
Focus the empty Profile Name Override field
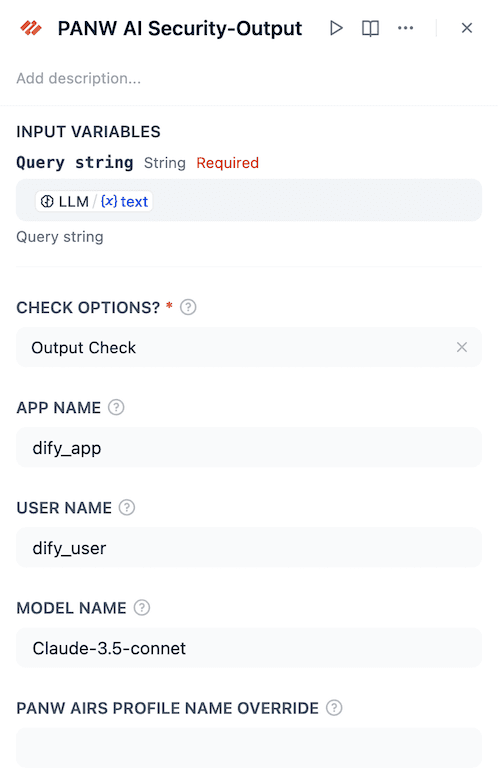point(249,748)
